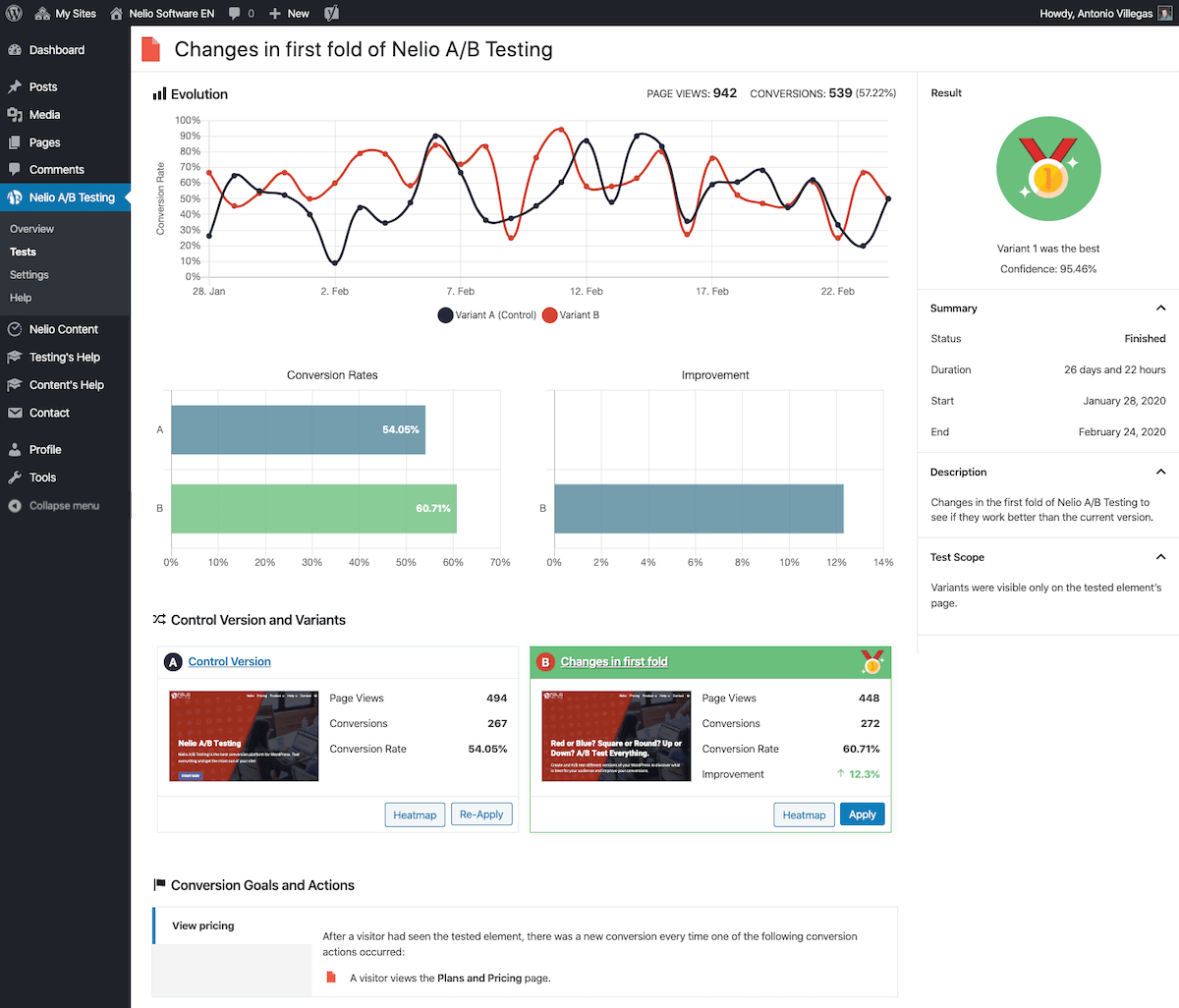
Task: Click the Tools wrench icon in sidebar
Action: click(15, 477)
